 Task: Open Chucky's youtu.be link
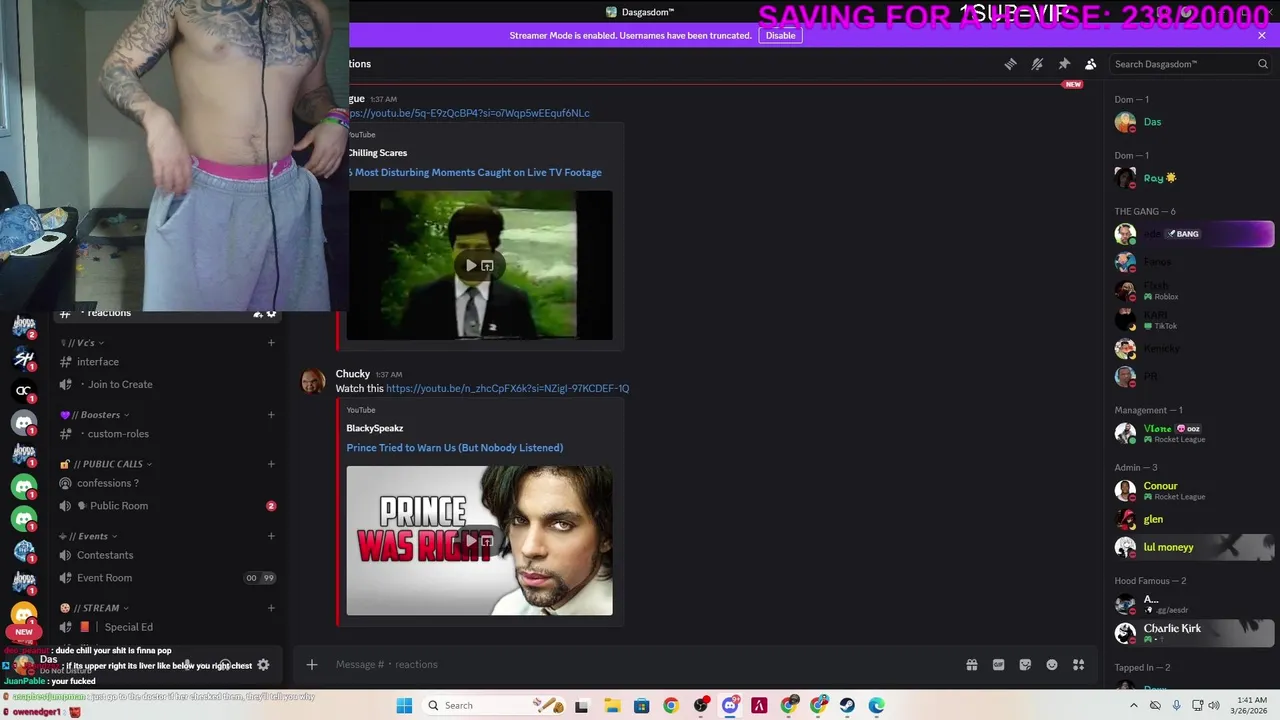507,388
